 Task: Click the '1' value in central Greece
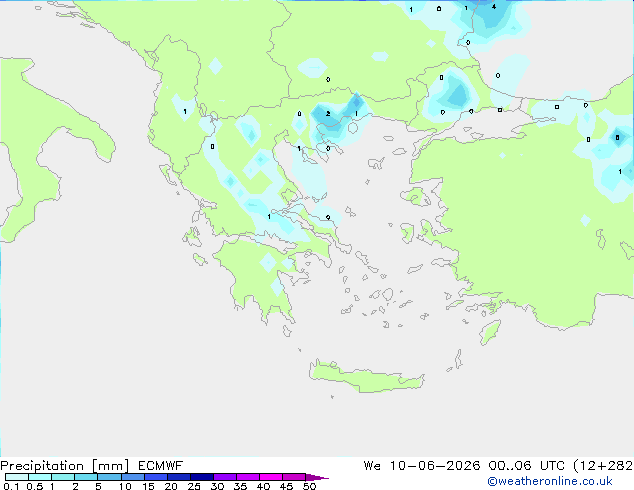tap(269, 217)
